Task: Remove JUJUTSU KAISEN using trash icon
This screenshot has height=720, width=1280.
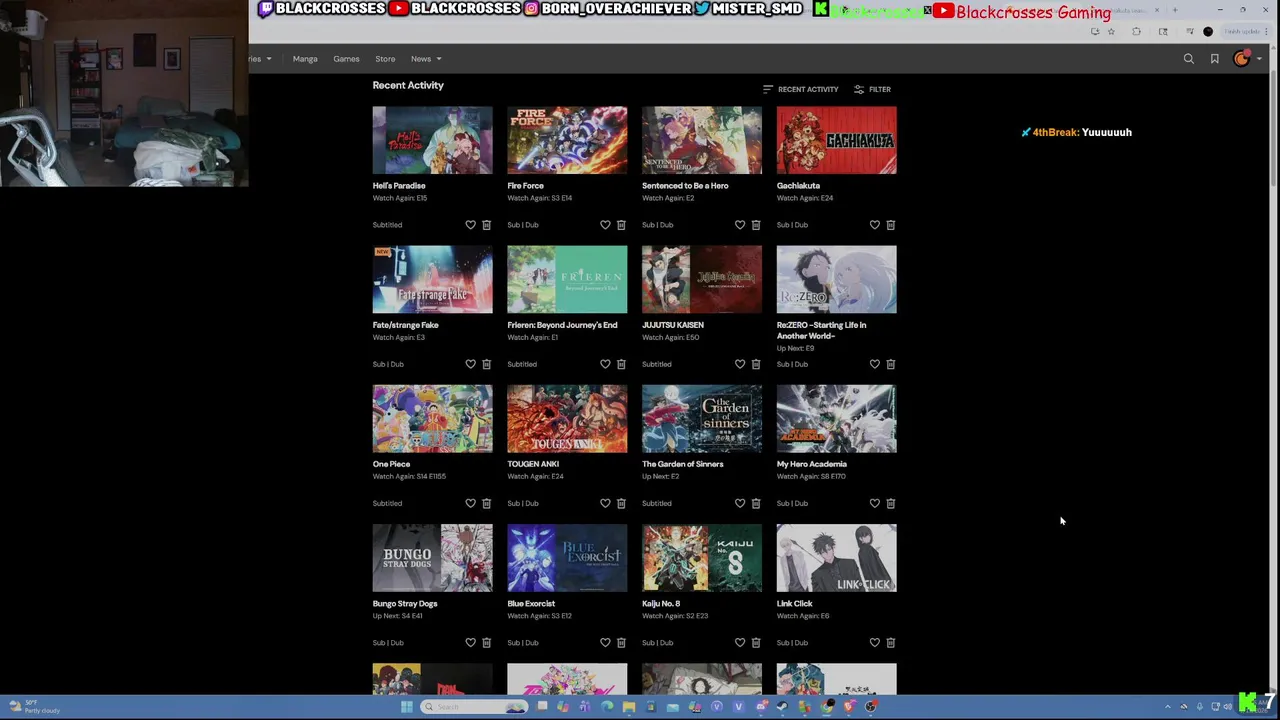Action: tap(756, 364)
